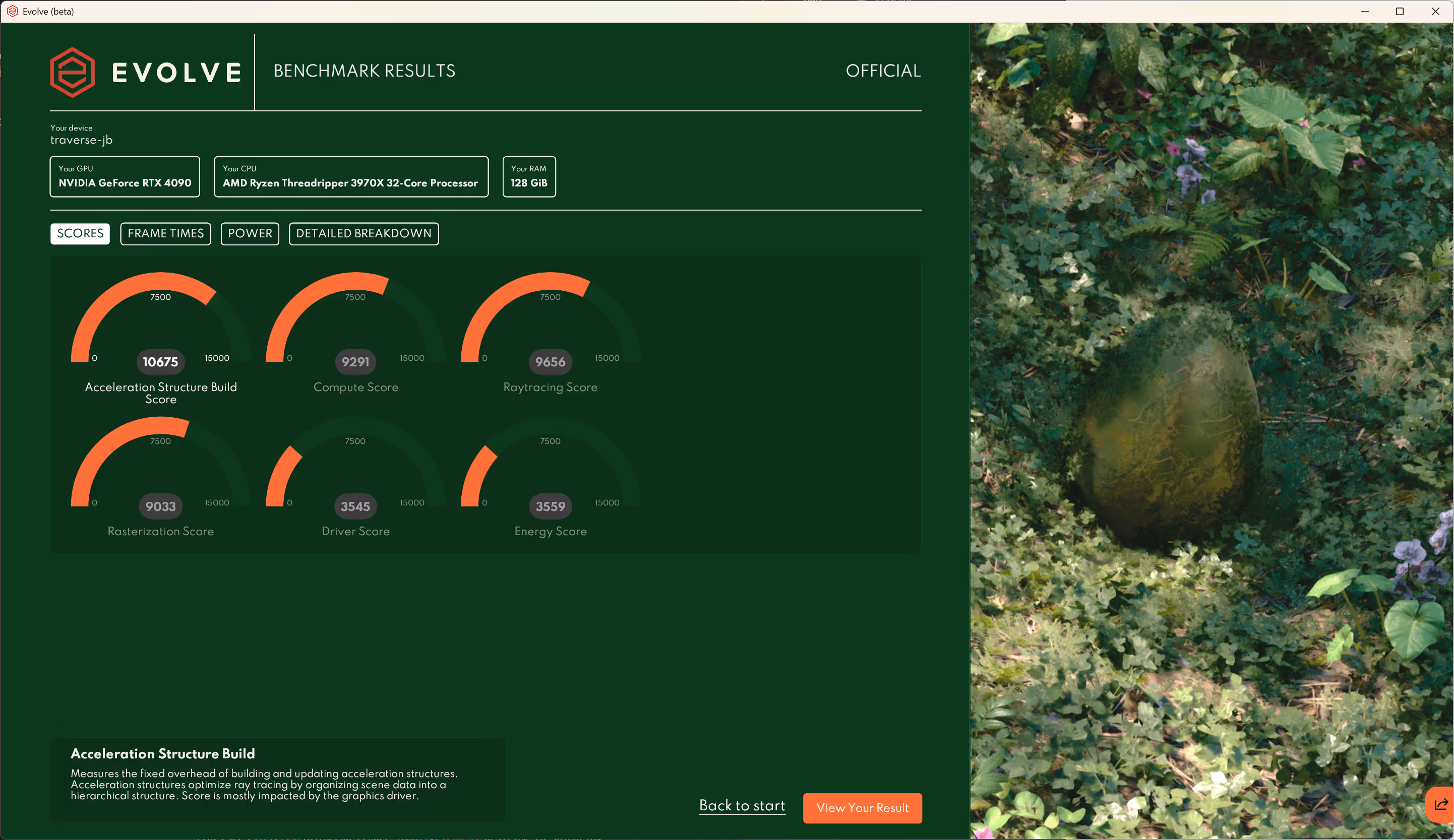Click the NVIDIA GeForce RTX 4090 GPU box
Image resolution: width=1454 pixels, height=840 pixels.
pyautogui.click(x=125, y=176)
